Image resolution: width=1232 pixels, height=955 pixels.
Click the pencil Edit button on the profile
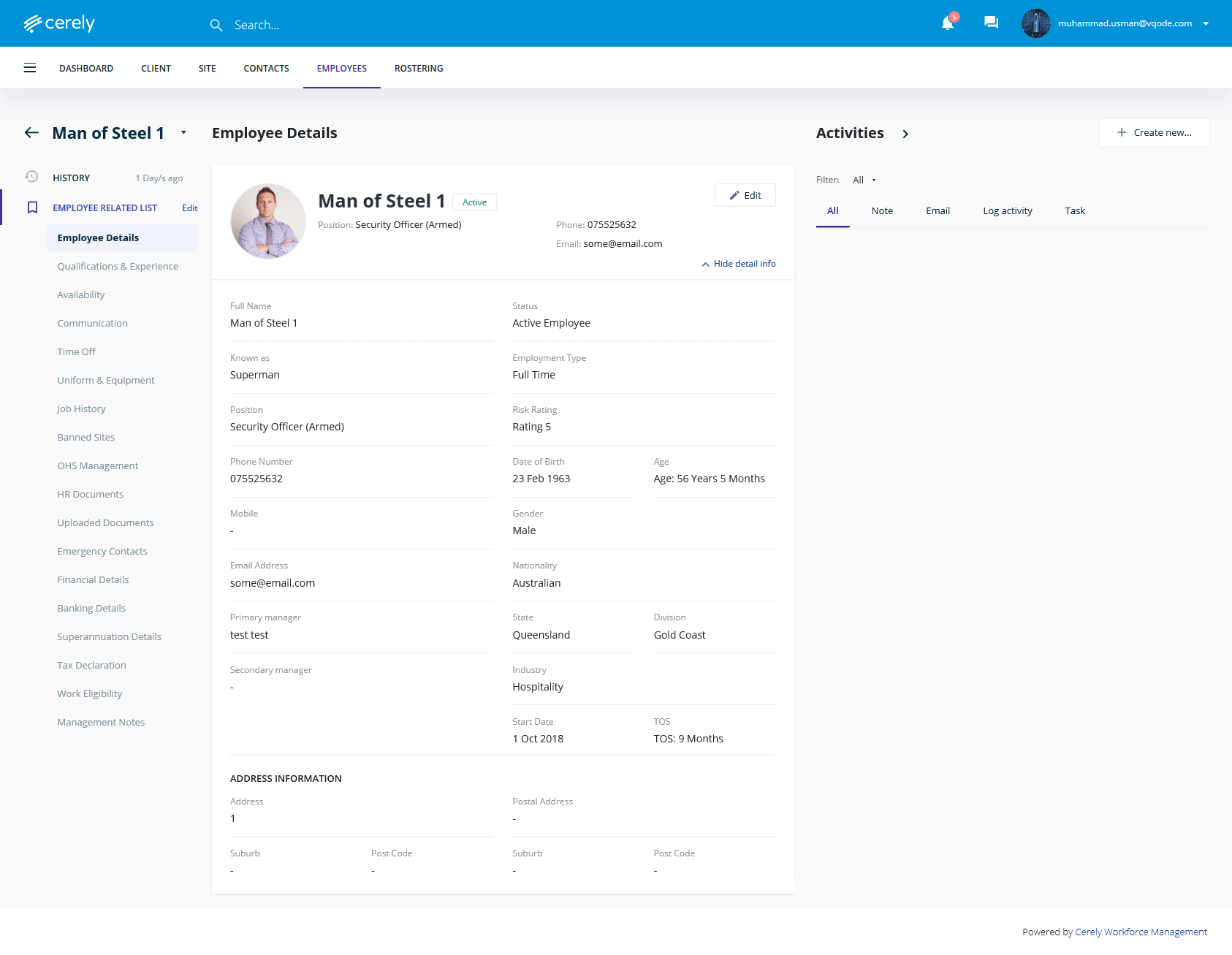pyautogui.click(x=745, y=195)
